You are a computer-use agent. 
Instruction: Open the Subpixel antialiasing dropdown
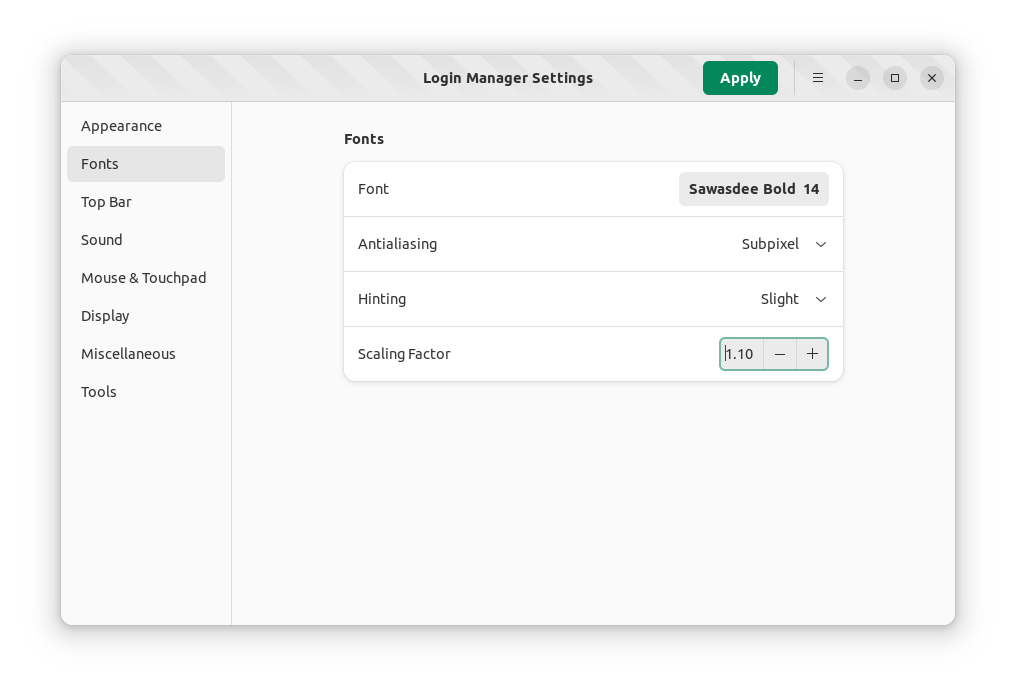click(x=770, y=244)
